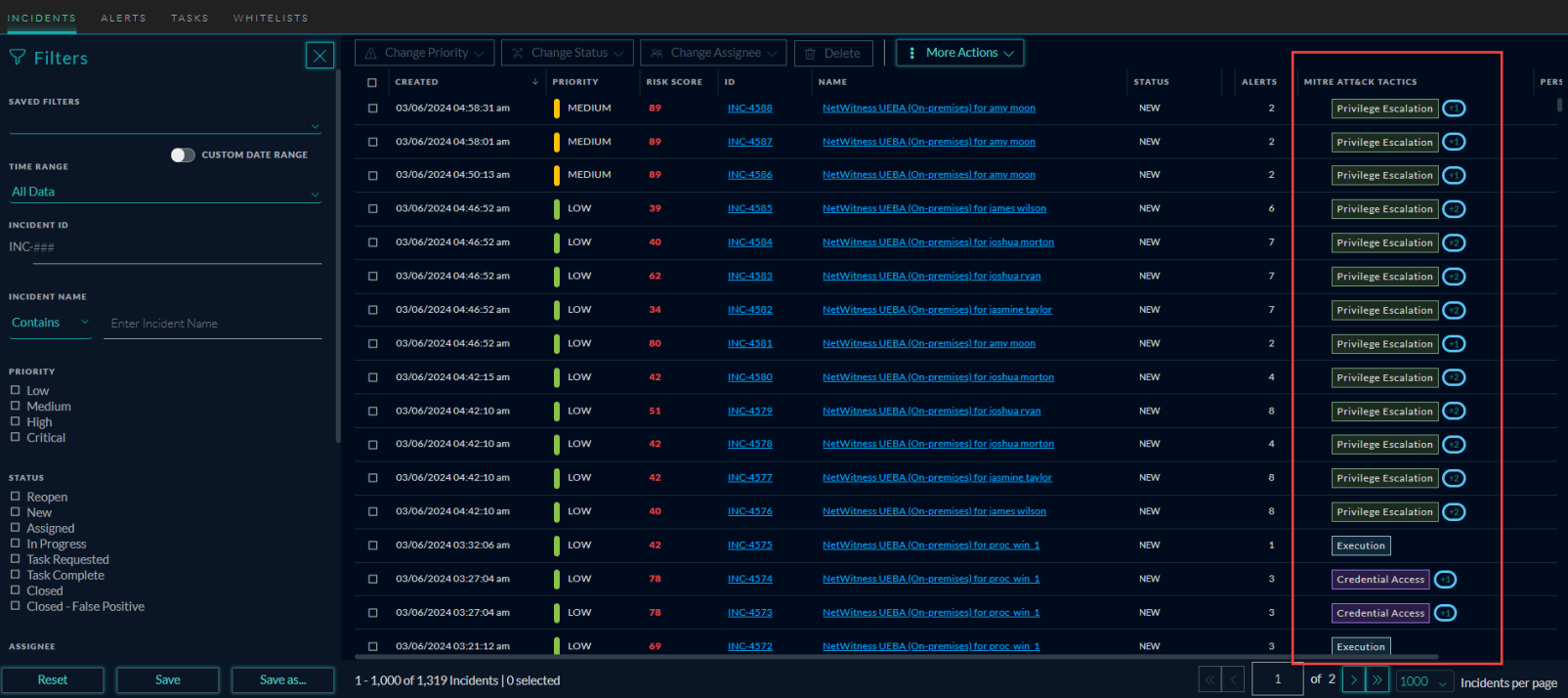Open the Change Status dropdown
Screen dimensions: 1568x698
click(x=568, y=53)
